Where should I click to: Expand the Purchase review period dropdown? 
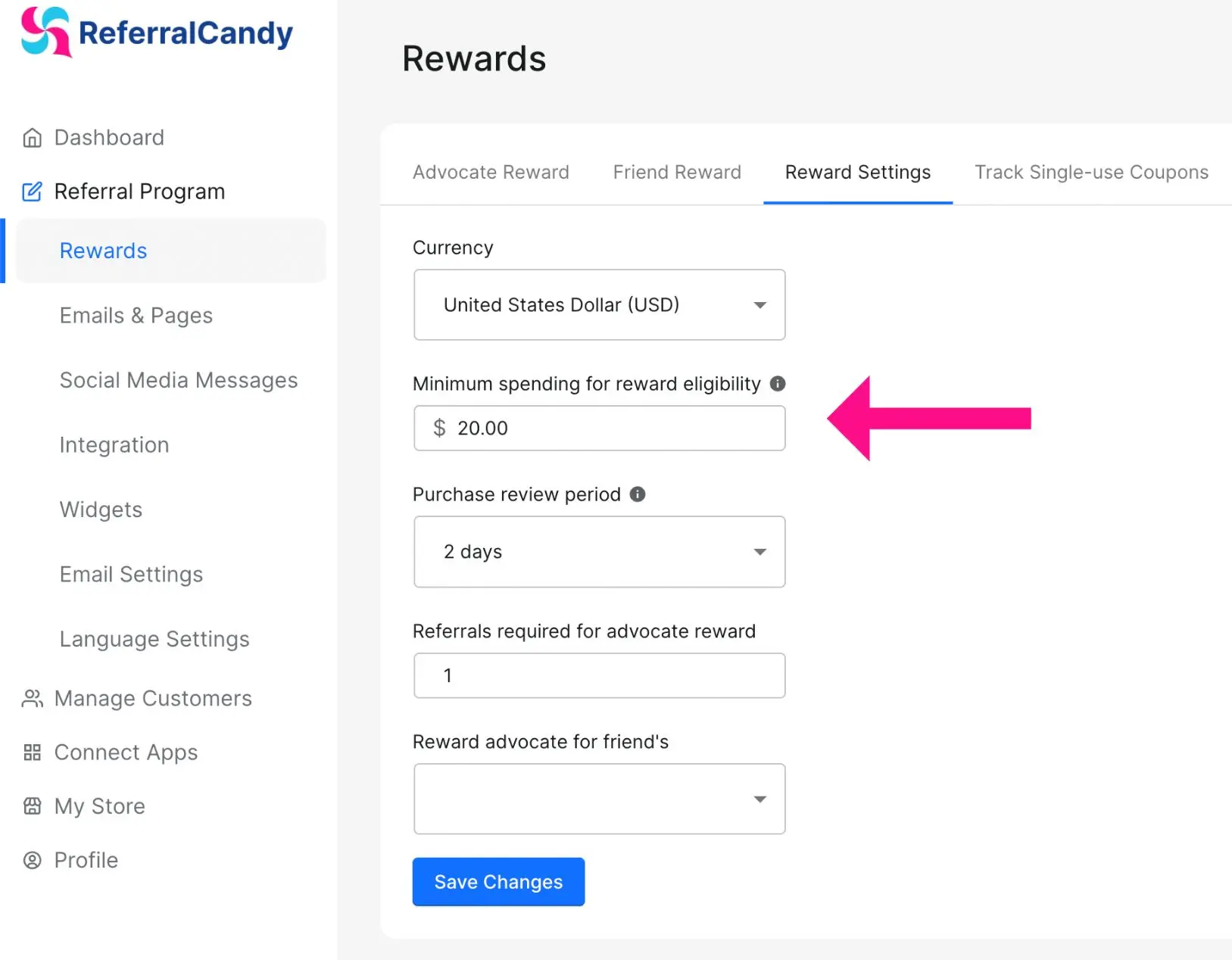click(x=600, y=552)
